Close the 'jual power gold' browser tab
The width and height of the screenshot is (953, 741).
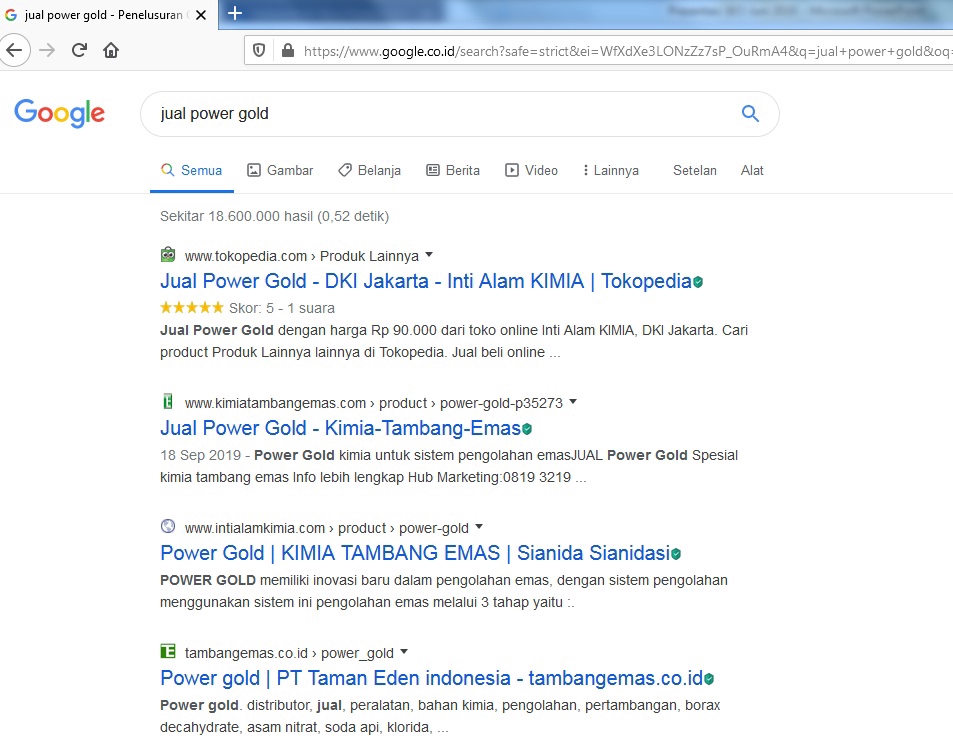click(x=201, y=15)
